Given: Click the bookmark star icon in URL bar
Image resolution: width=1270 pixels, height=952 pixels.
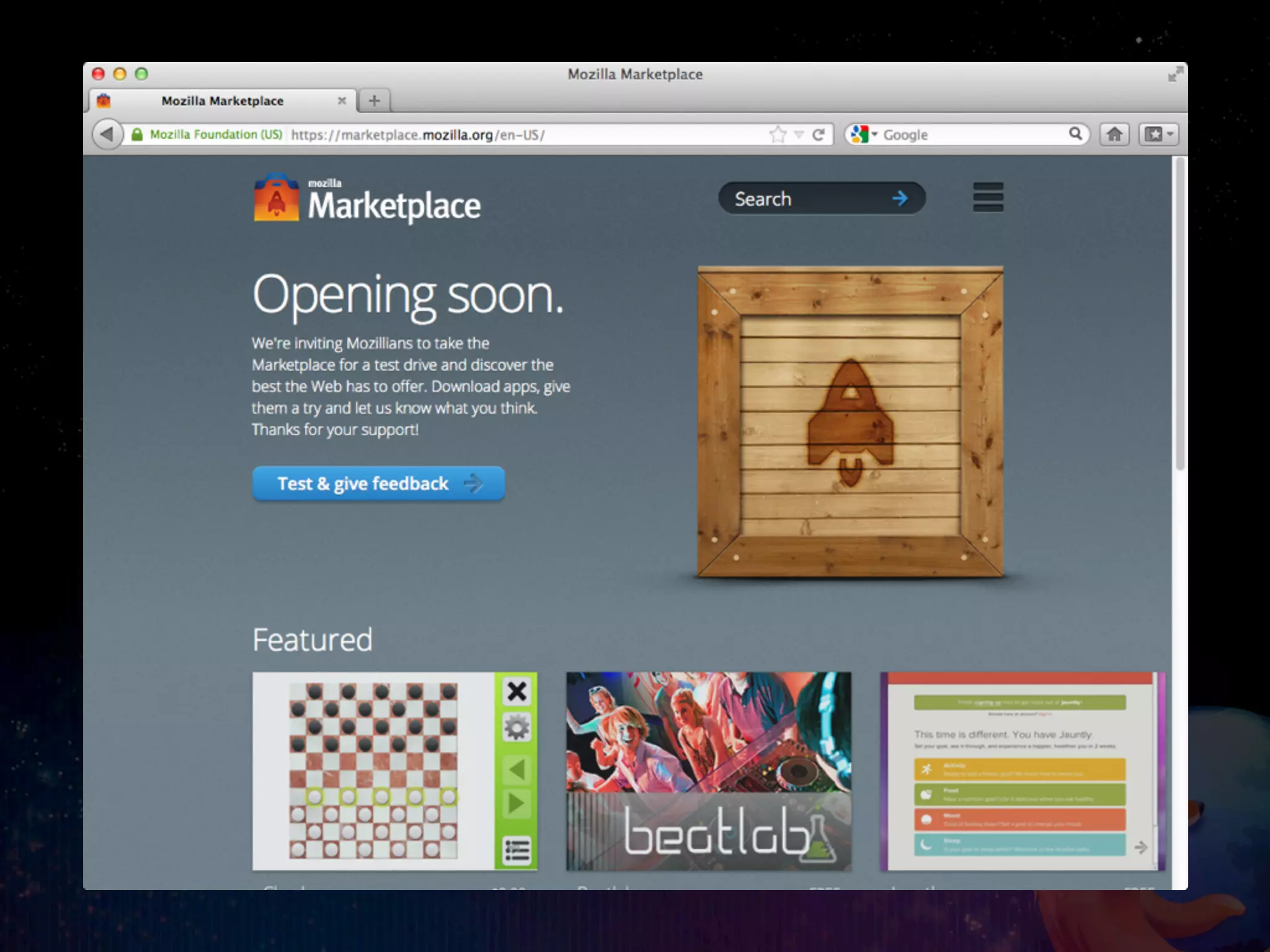Looking at the screenshot, I should pos(777,134).
